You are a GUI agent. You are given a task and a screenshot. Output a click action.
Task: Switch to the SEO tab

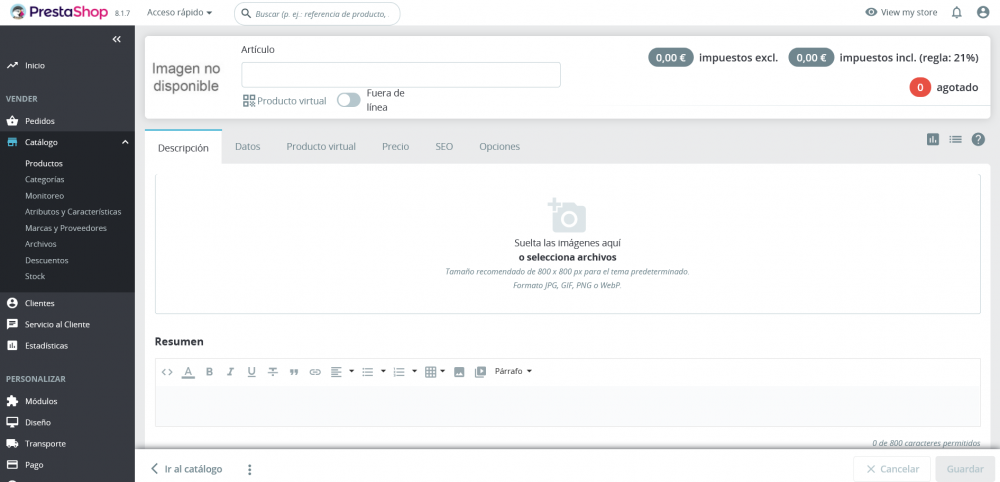pos(444,147)
